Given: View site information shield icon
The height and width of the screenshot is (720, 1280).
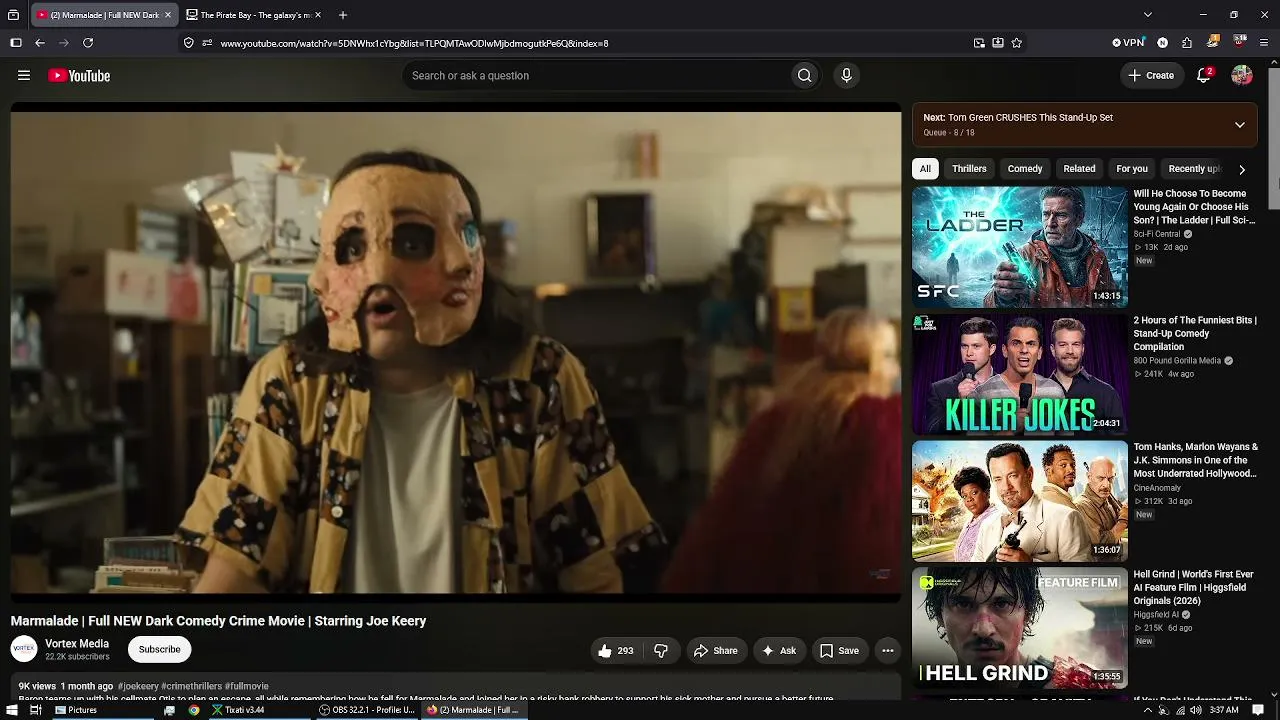Looking at the screenshot, I should 188,43.
